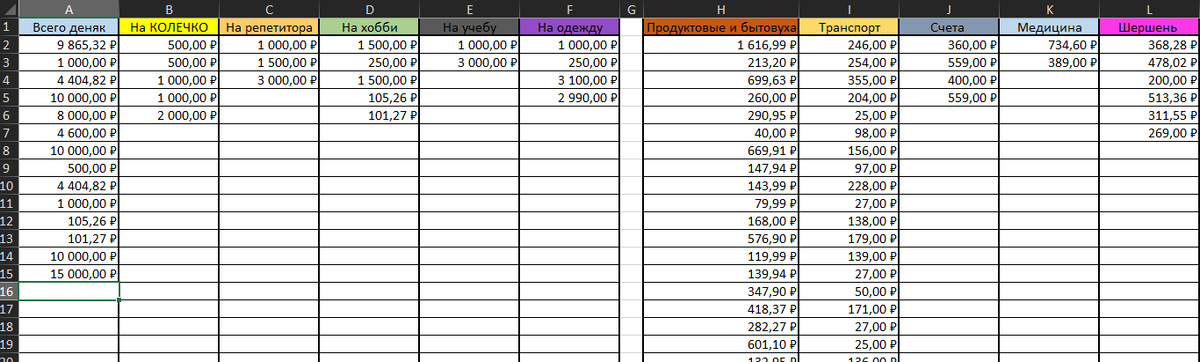The width and height of the screenshot is (1200, 362).
Task: Click the green 'На хобби' header cell
Action: point(369,28)
